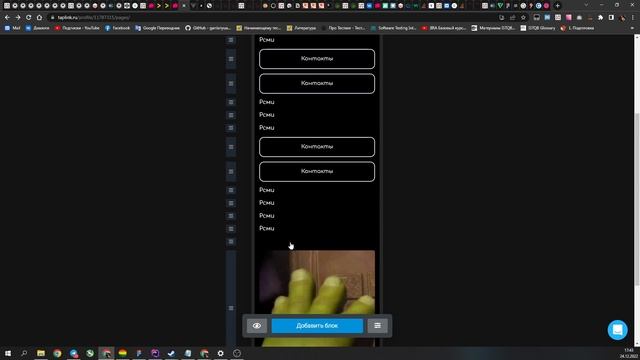Open the Chrome extensions puzzle icon
Image resolution: width=640 pixels, height=360 pixels.
(600, 18)
